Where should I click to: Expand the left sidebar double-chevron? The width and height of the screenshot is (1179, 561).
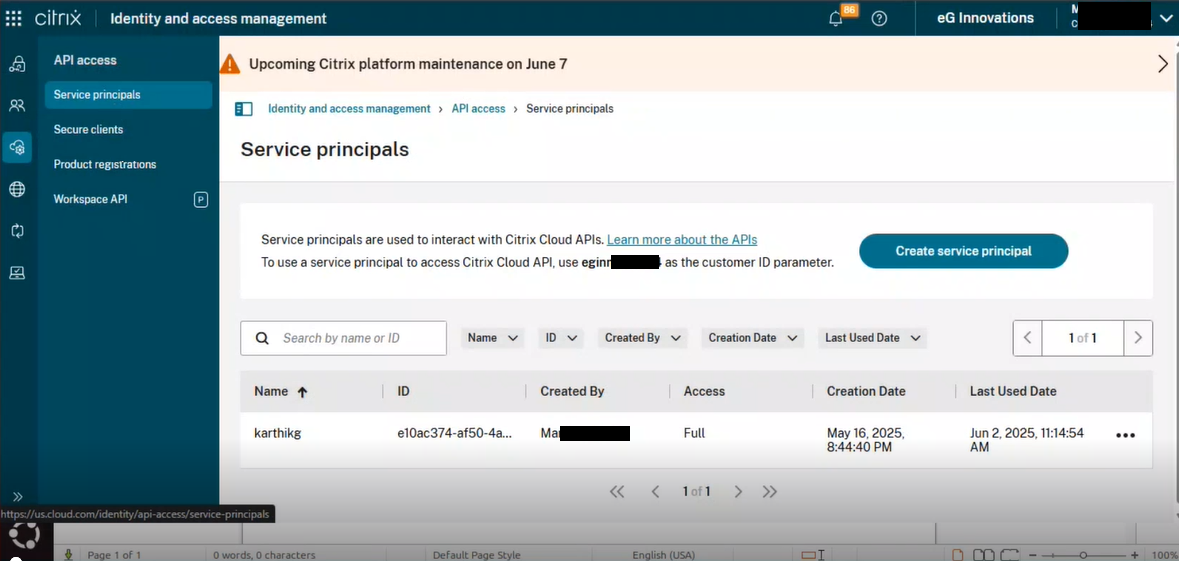click(17, 496)
